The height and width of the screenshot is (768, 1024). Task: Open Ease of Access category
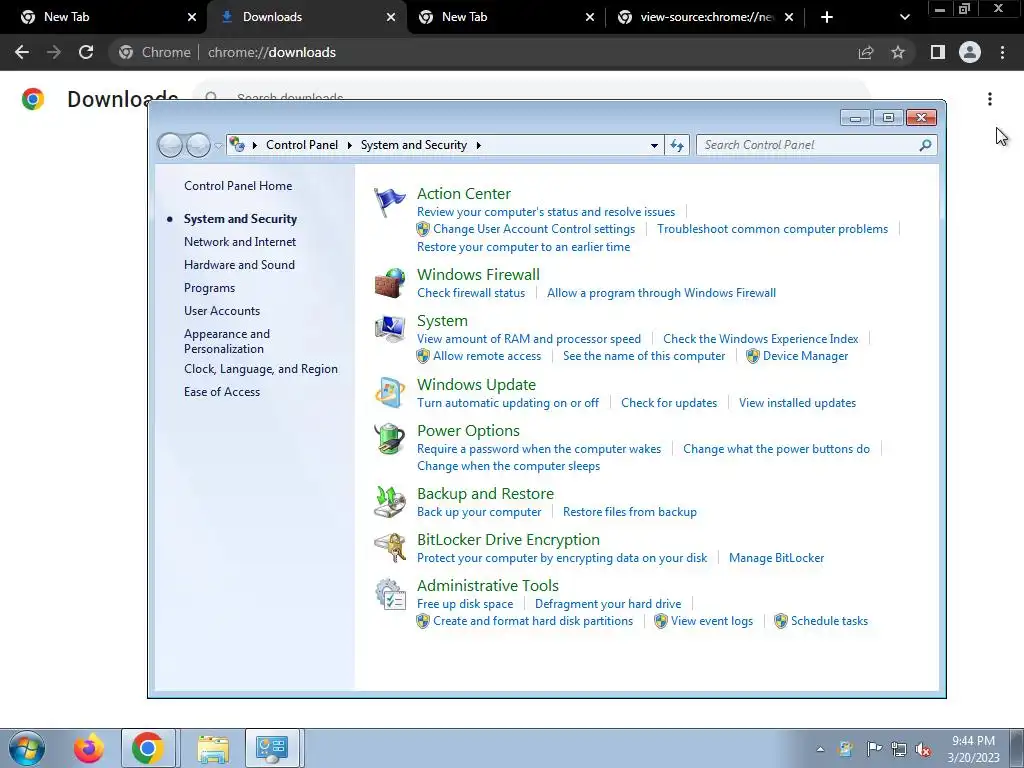pos(221,392)
